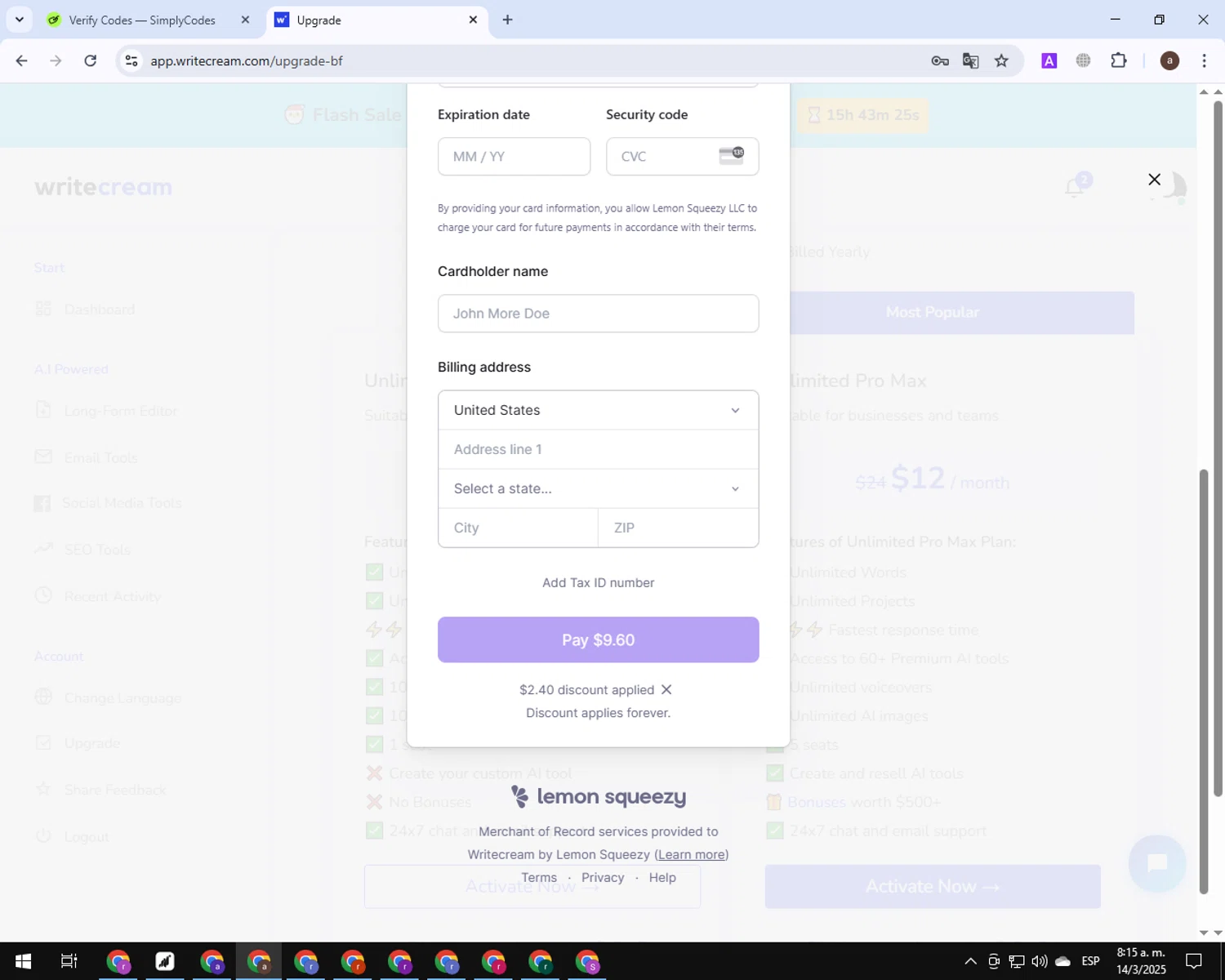1225x980 pixels.
Task: View site information next to the URL
Action: tap(131, 60)
